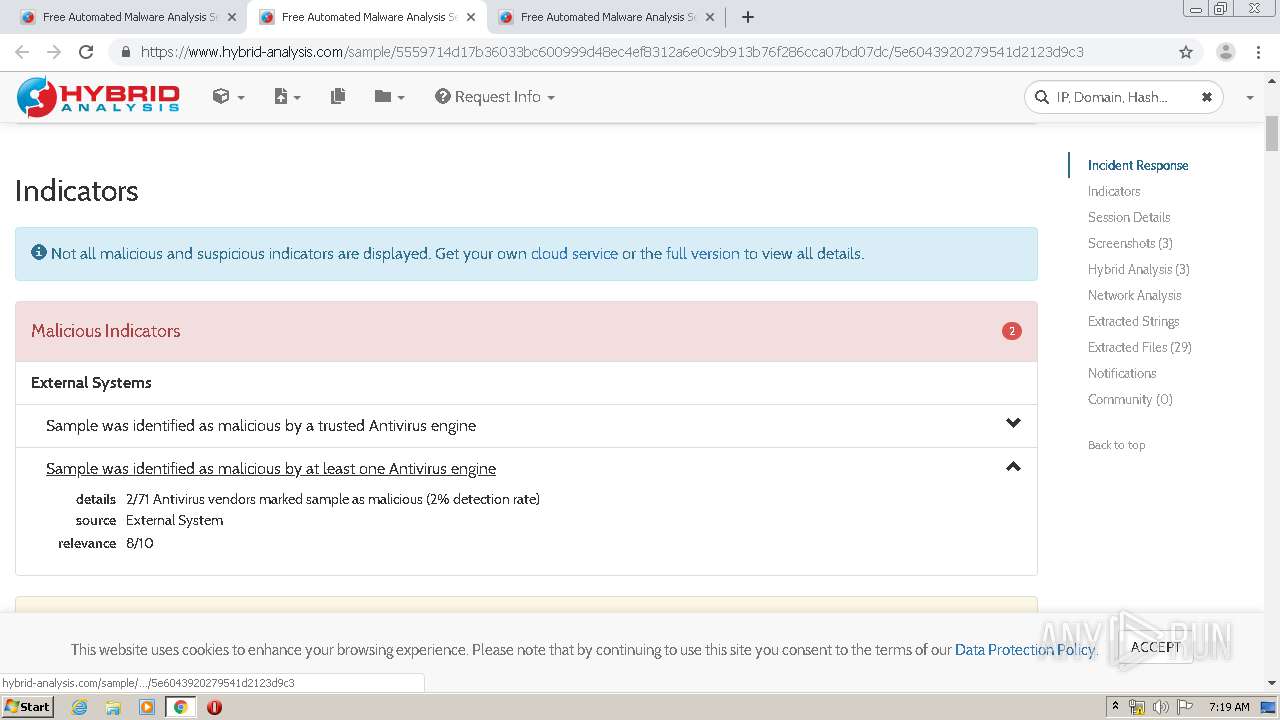Click the copy documents icon in navbar
The image size is (1280, 720).
pyautogui.click(x=338, y=97)
